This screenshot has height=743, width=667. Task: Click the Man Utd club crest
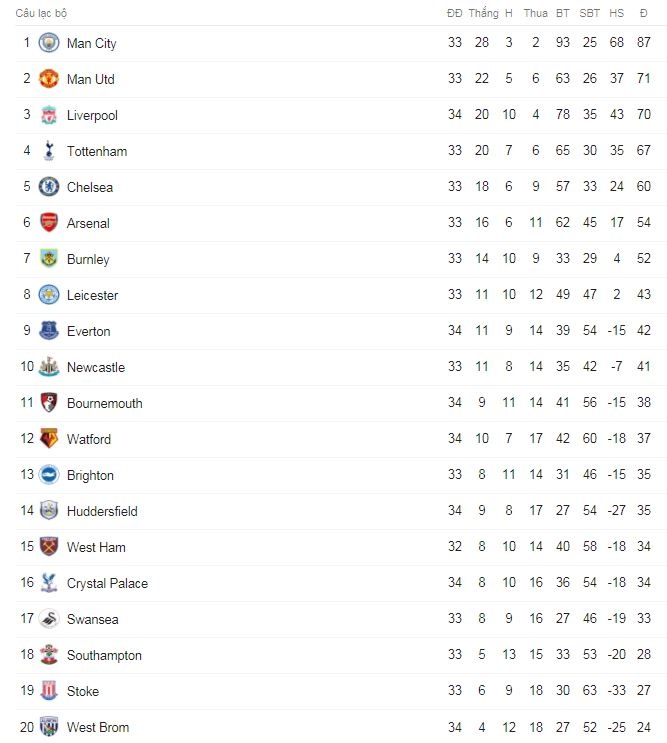[x=49, y=79]
